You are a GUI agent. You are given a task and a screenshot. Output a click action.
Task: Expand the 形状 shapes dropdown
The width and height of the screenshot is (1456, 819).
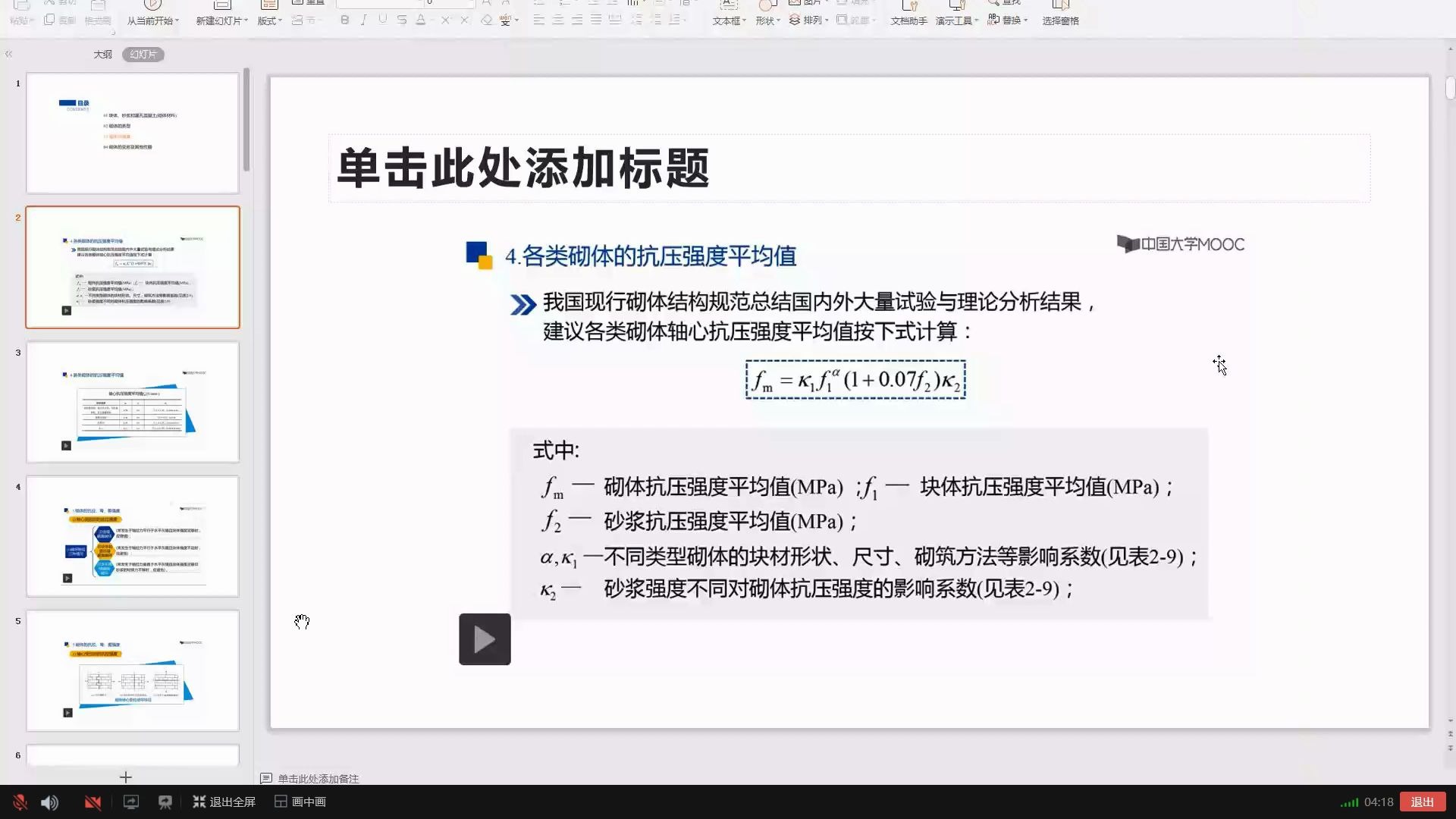(x=767, y=20)
